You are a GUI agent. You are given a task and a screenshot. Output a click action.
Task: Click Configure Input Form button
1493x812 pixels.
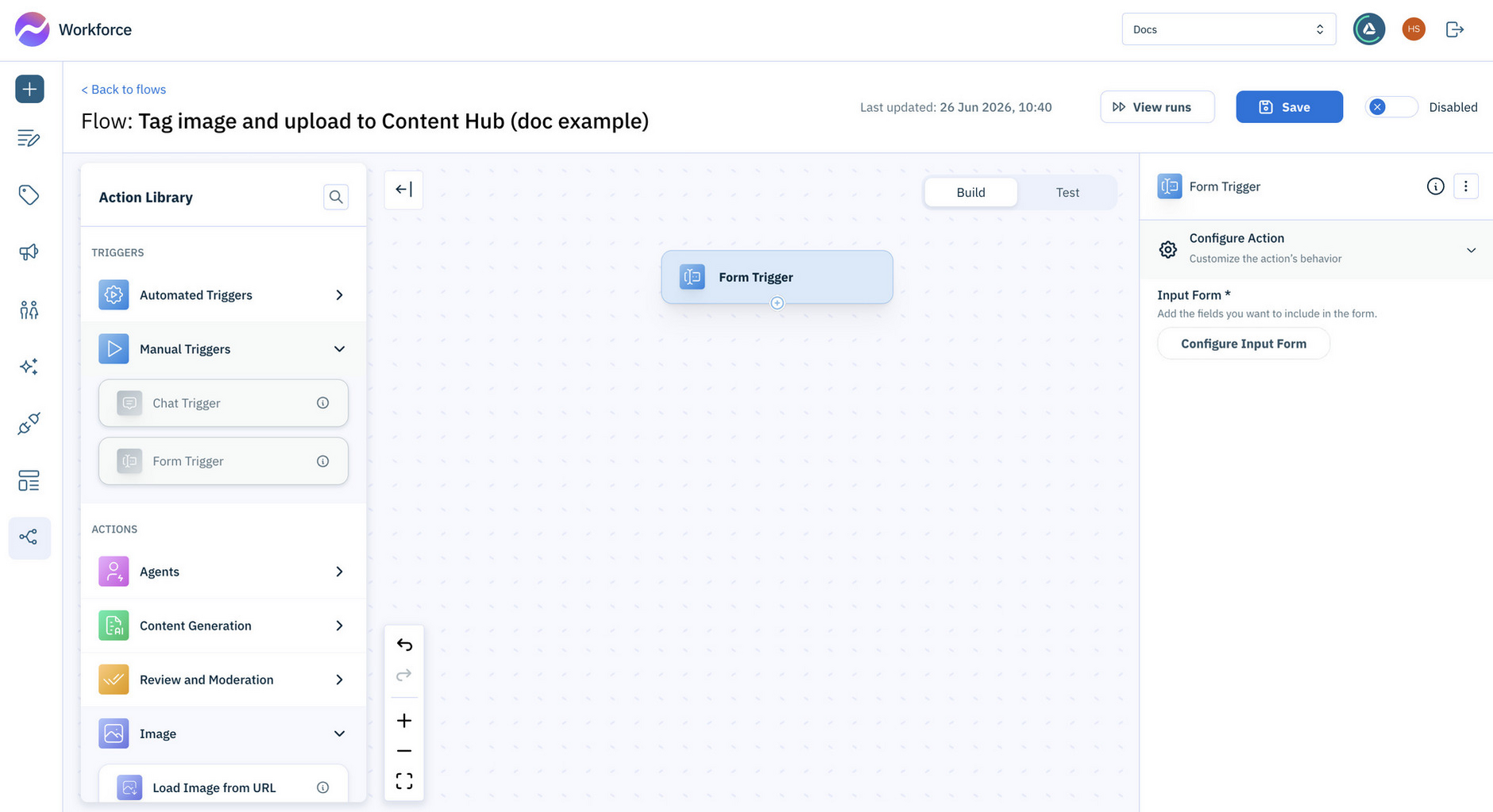pos(1244,344)
